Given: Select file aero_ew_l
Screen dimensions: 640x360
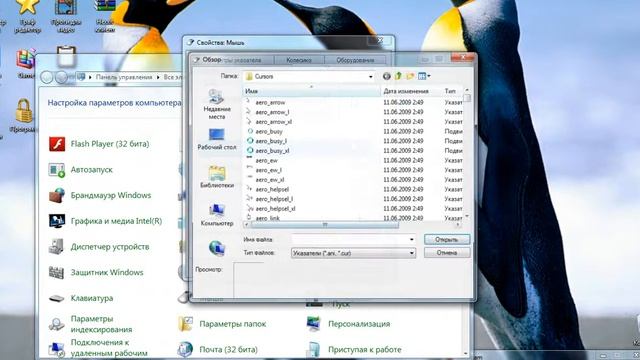Looking at the screenshot, I should click(x=269, y=170).
